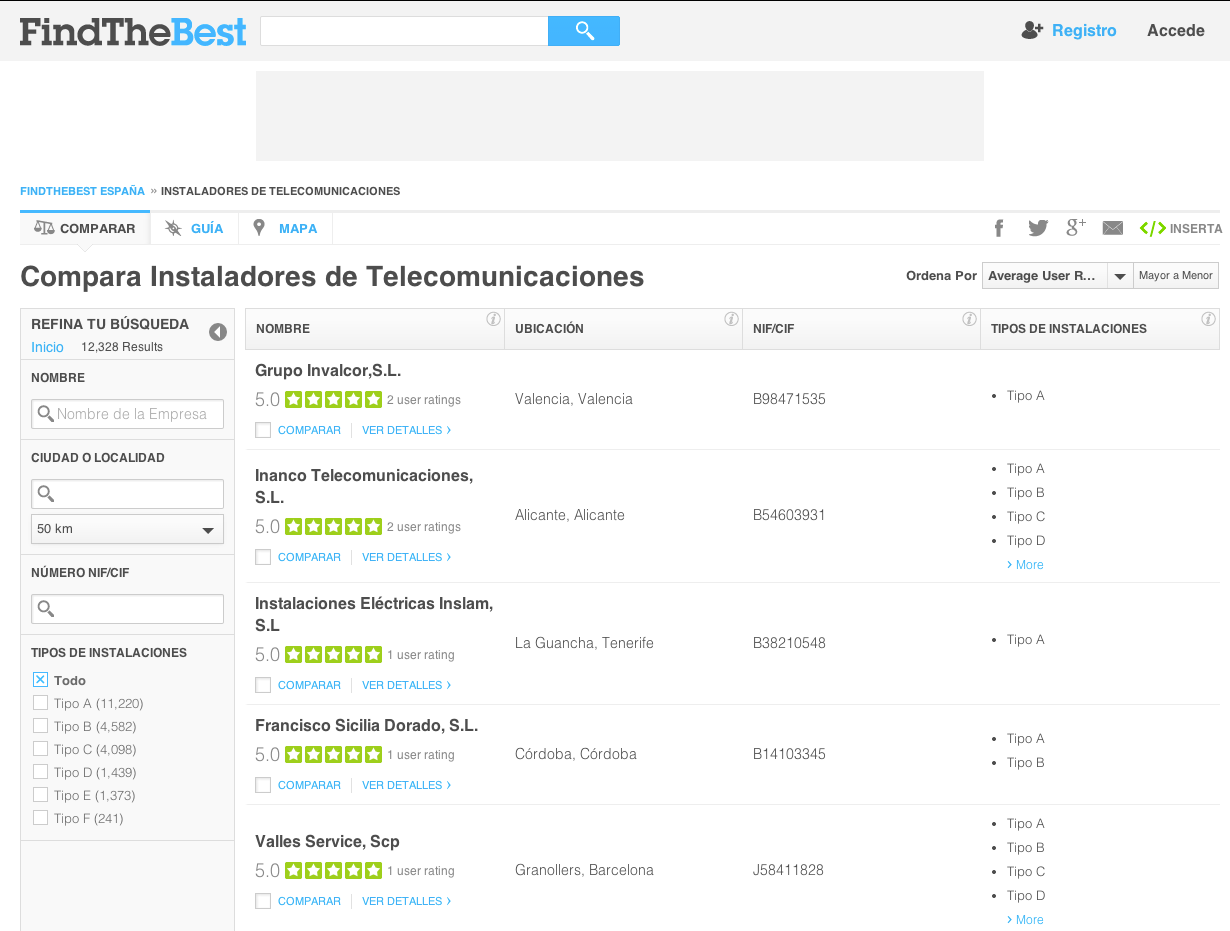This screenshot has height=931, width=1230.
Task: Click star rating of Grupo Invalcor
Action: pos(333,399)
